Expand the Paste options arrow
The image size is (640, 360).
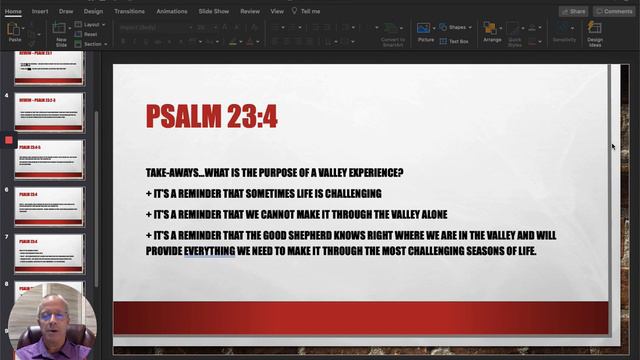tap(23, 29)
